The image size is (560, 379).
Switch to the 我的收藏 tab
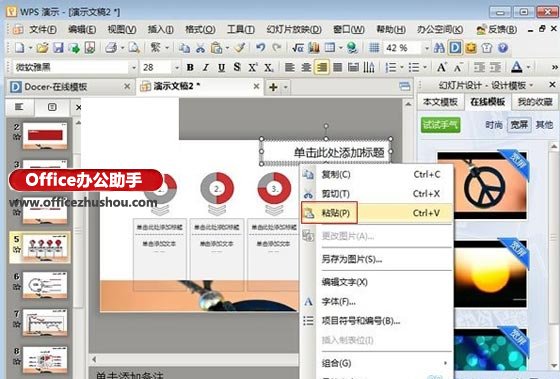coord(535,103)
